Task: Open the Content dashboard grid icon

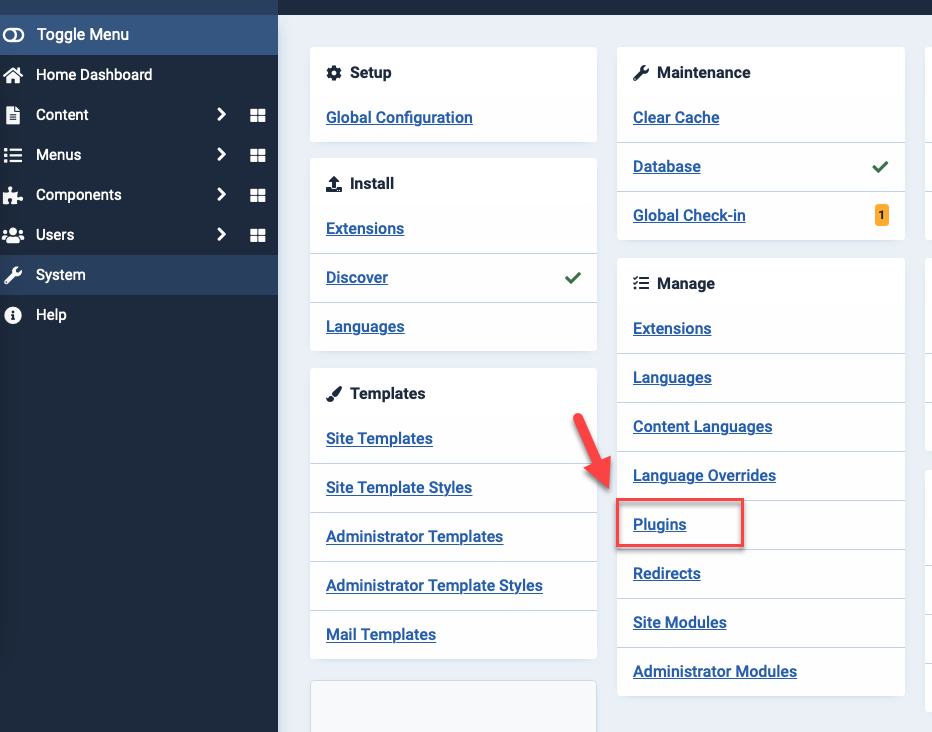Action: (257, 115)
